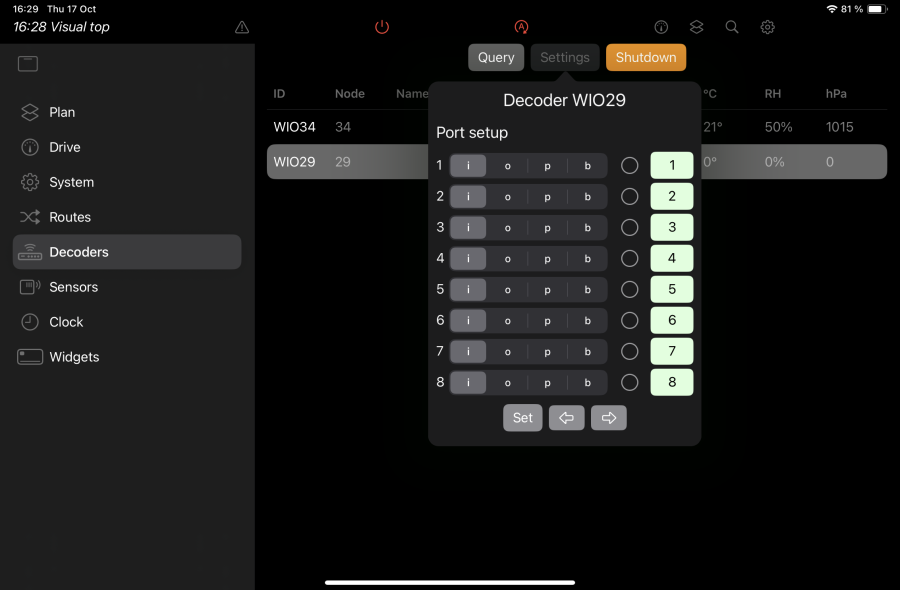Tap the red automatic mode icon
Image resolution: width=900 pixels, height=590 pixels.
point(521,27)
